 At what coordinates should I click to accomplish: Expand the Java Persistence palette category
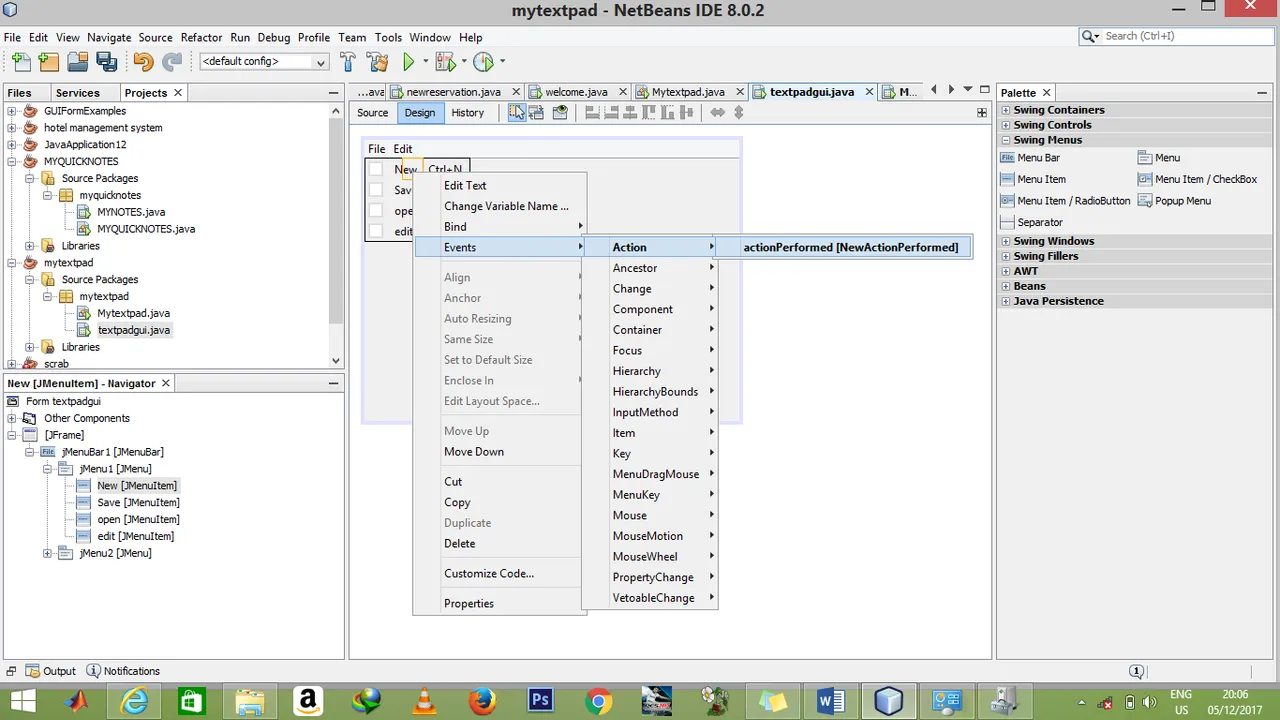1006,301
